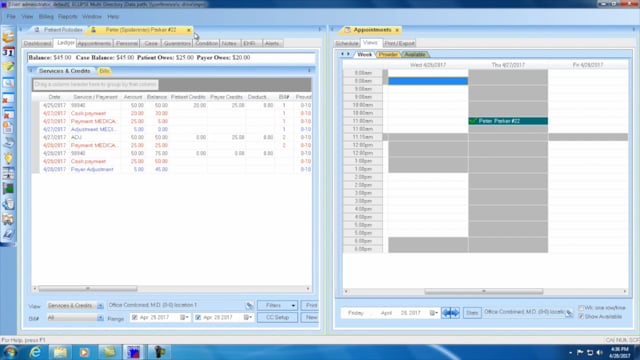Screen dimensions: 640x360
Task: Sort by the Balance column header
Action: (x=157, y=97)
